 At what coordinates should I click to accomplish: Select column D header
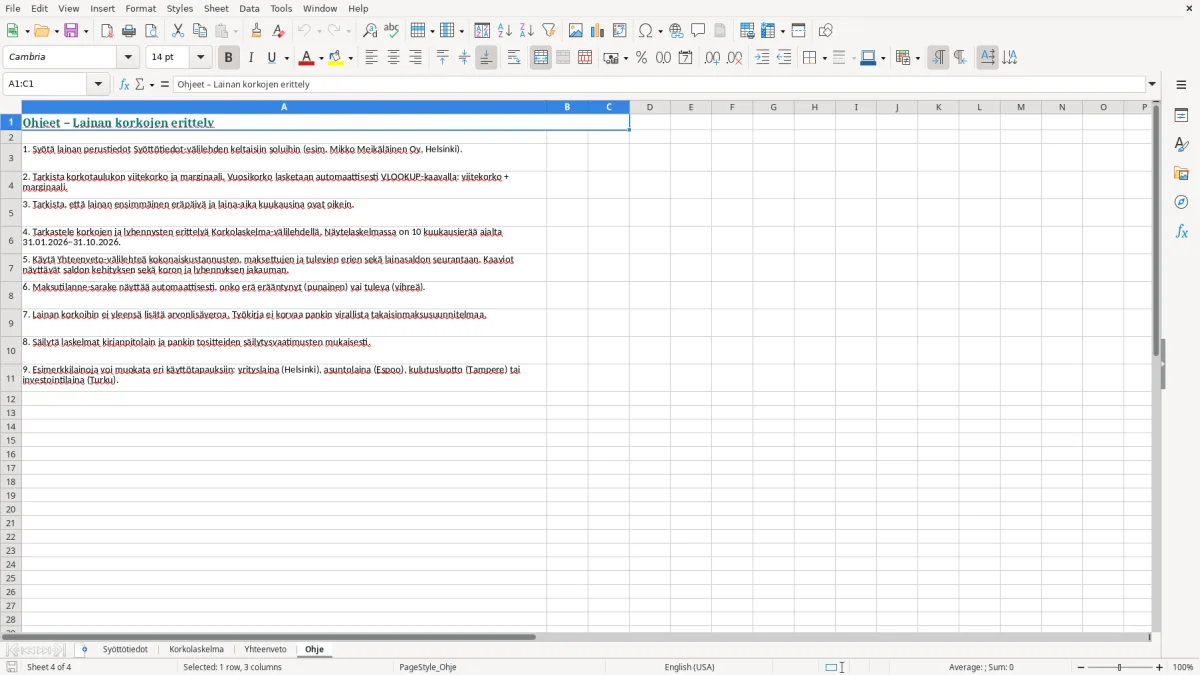coord(650,107)
